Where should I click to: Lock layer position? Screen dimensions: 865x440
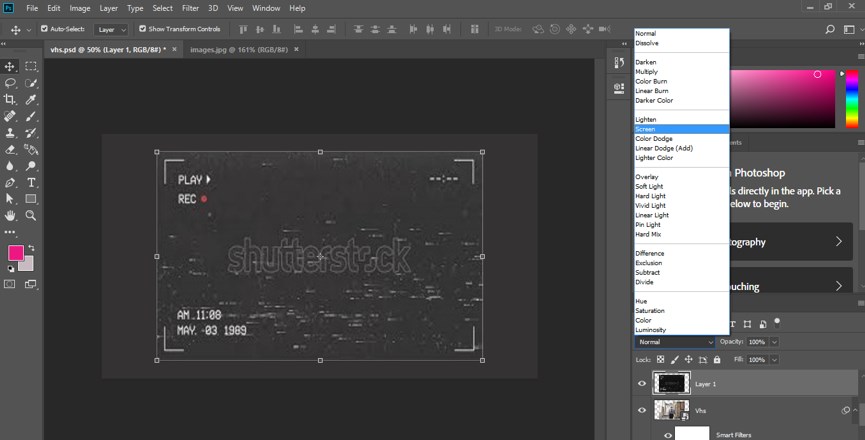(688, 359)
